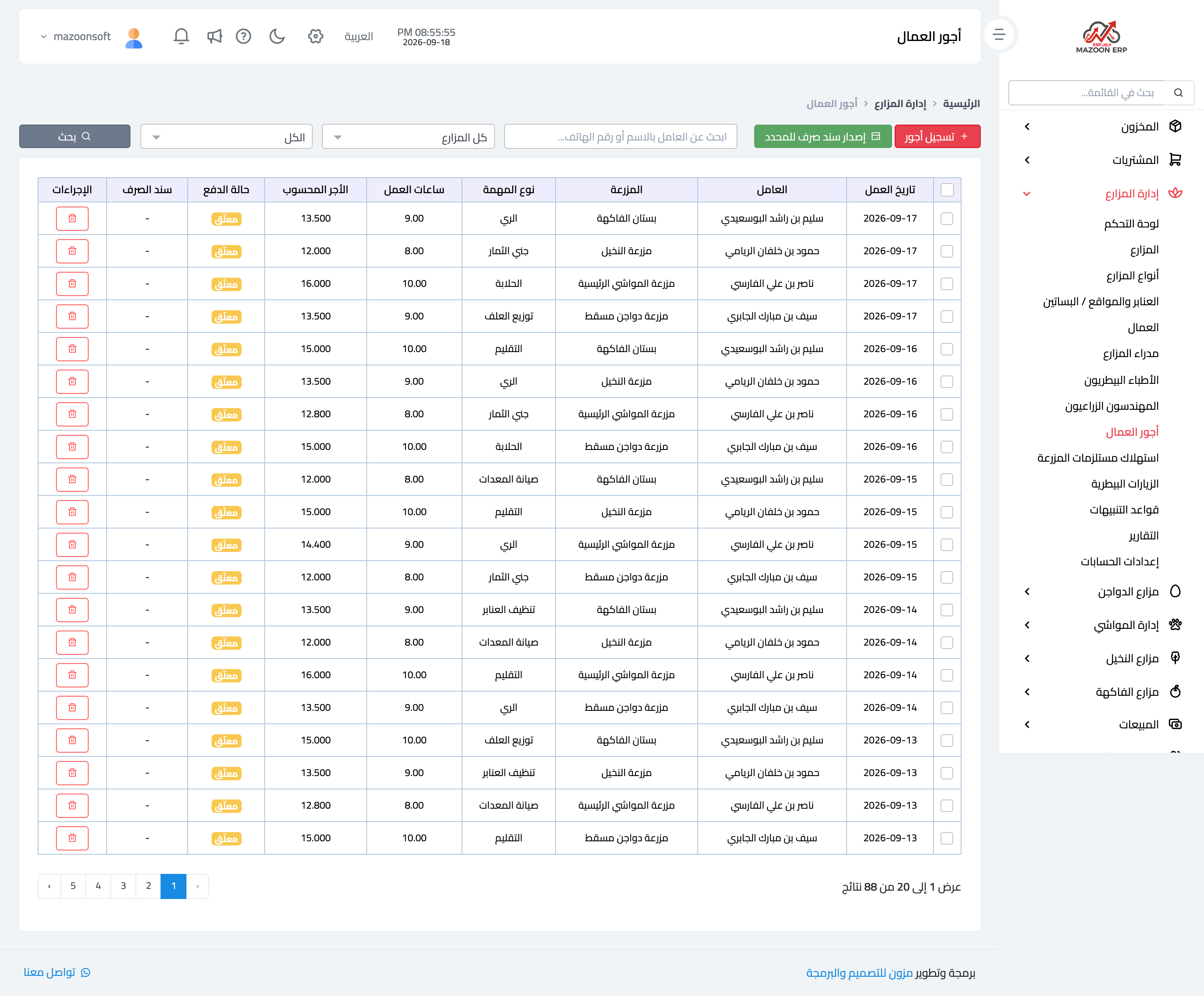Open the settings gear icon

click(x=315, y=37)
